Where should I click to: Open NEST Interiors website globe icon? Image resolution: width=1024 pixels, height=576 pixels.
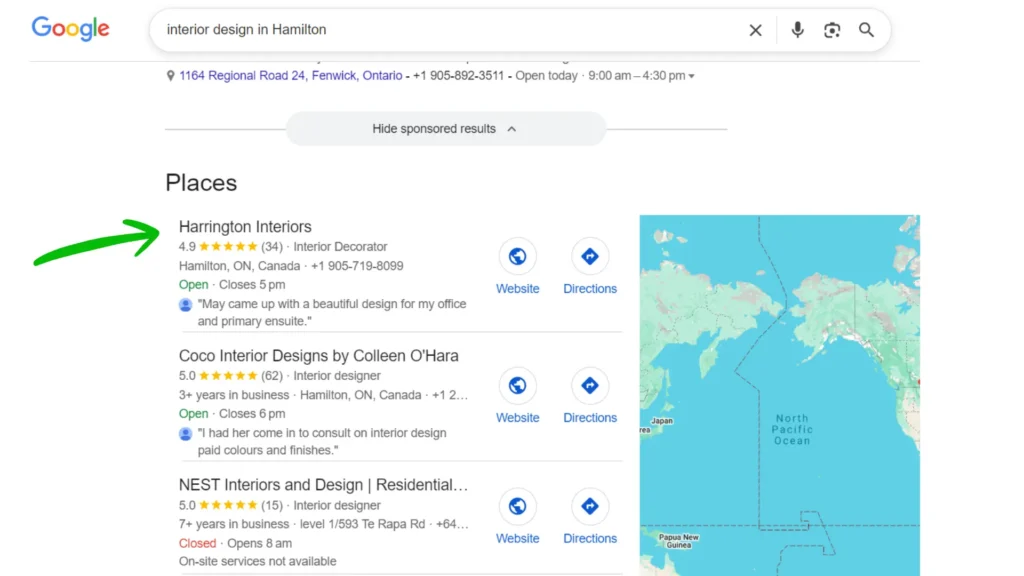[517, 506]
